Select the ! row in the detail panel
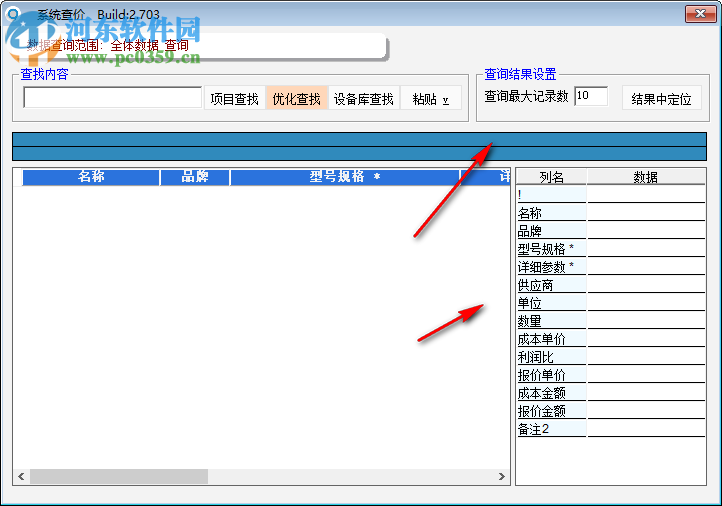The image size is (722, 506). (611, 194)
